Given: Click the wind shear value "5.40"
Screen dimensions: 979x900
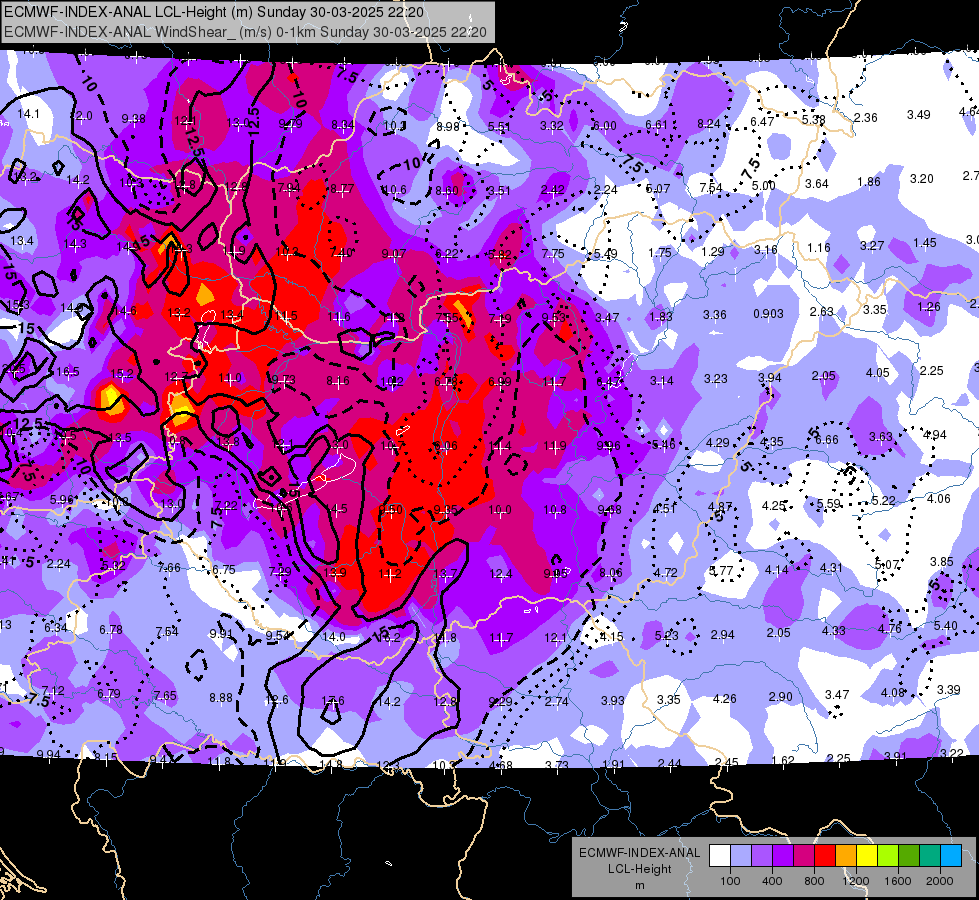Looking at the screenshot, I should point(945,625).
